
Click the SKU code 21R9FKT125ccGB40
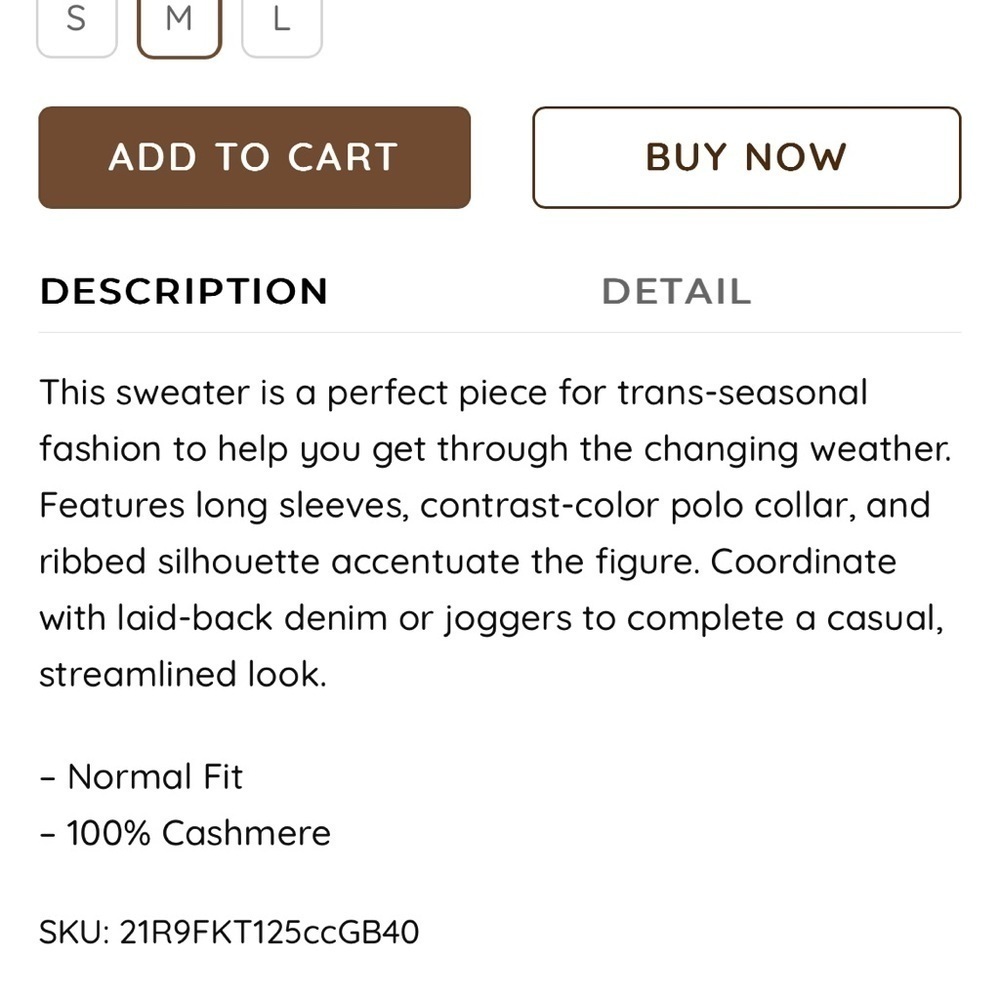pyautogui.click(x=269, y=932)
